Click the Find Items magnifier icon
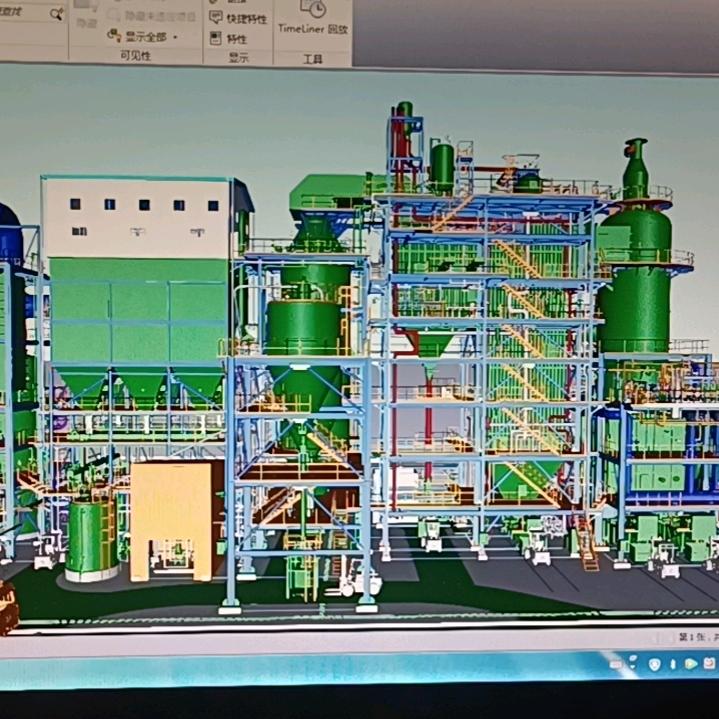 (56, 14)
